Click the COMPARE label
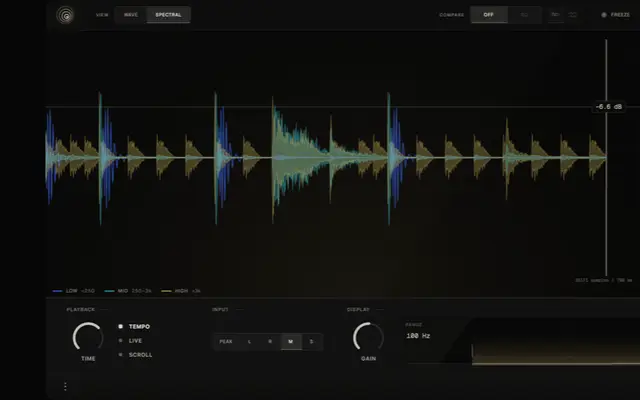 pyautogui.click(x=452, y=15)
